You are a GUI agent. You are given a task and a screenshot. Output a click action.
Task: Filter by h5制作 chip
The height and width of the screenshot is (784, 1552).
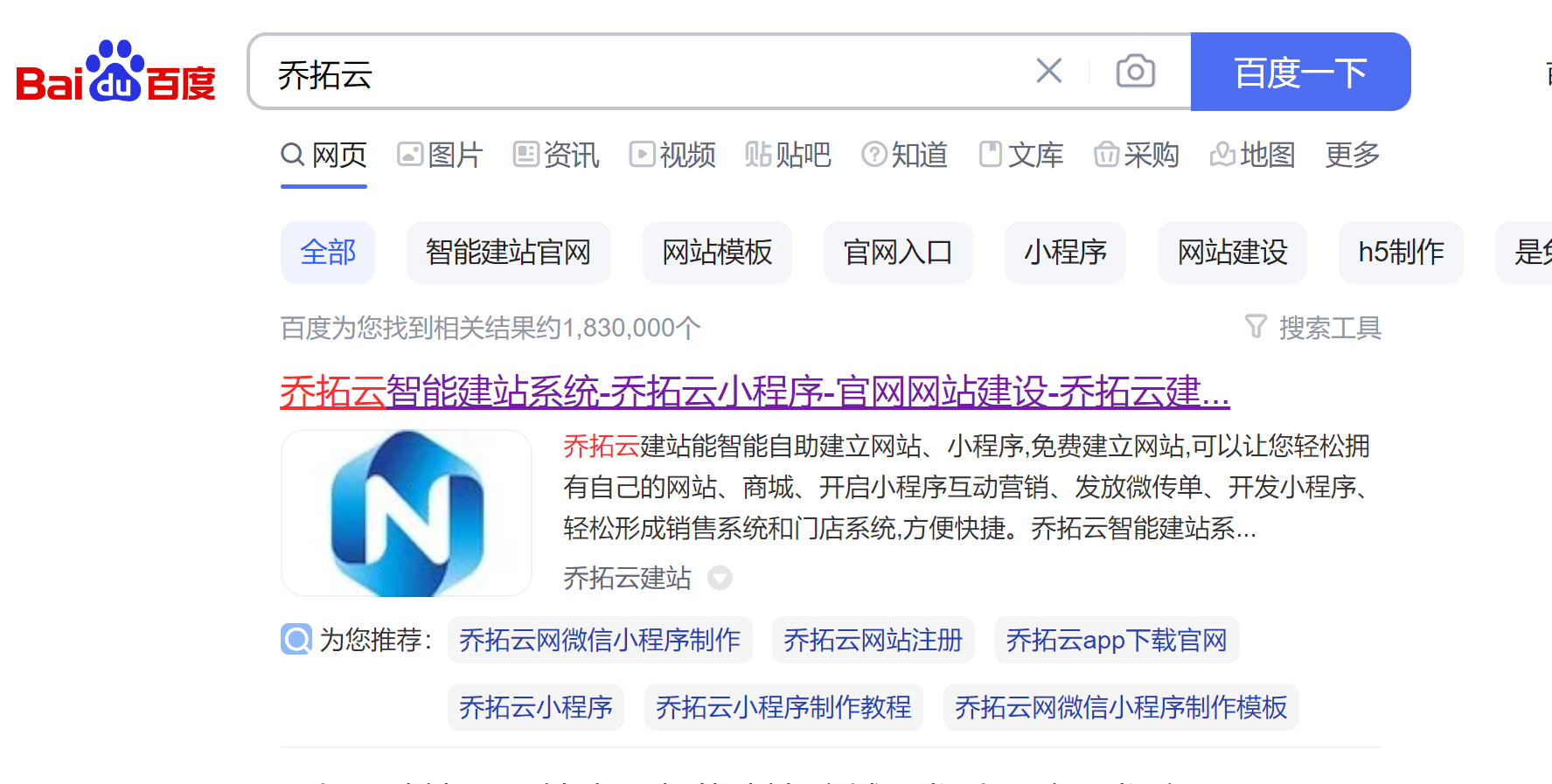(x=1401, y=253)
